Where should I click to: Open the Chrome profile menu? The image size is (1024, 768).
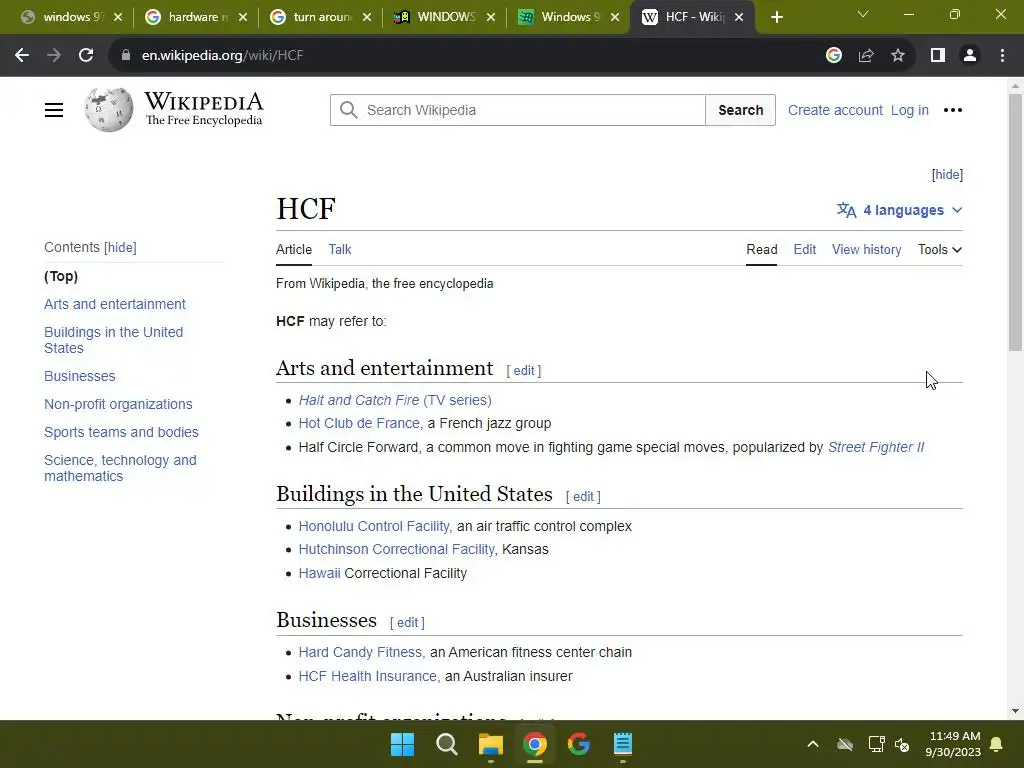tap(970, 56)
